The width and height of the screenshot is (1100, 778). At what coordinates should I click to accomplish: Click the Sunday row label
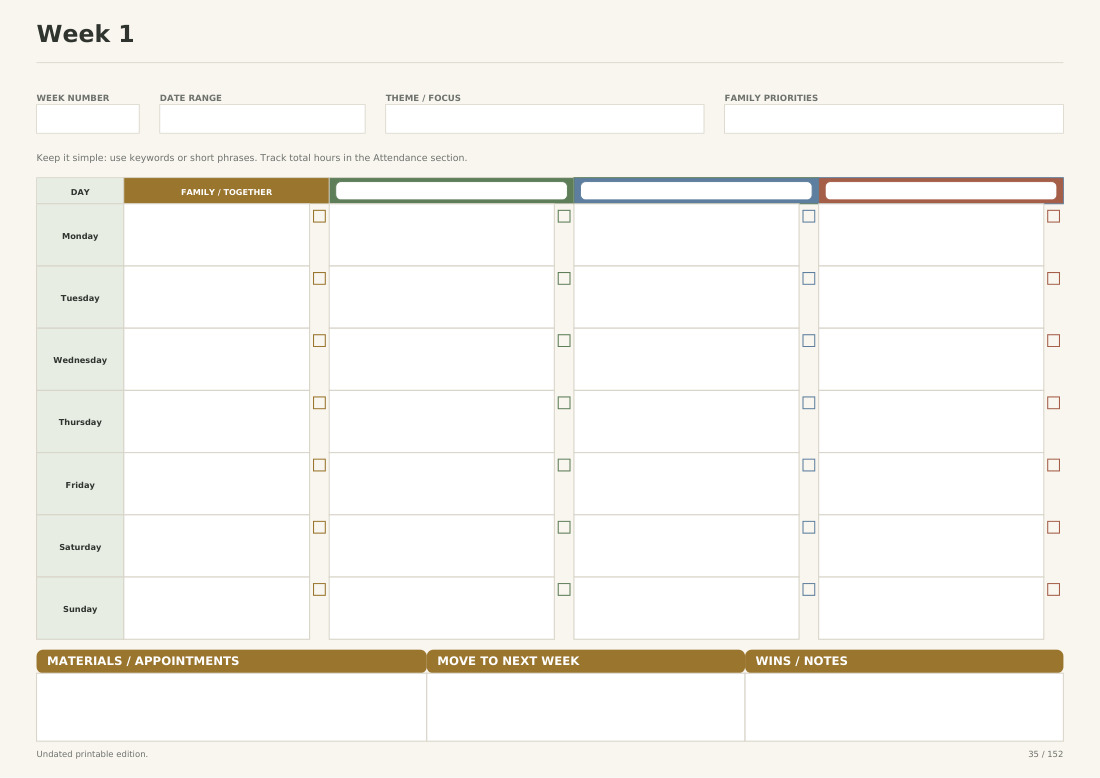(x=80, y=609)
